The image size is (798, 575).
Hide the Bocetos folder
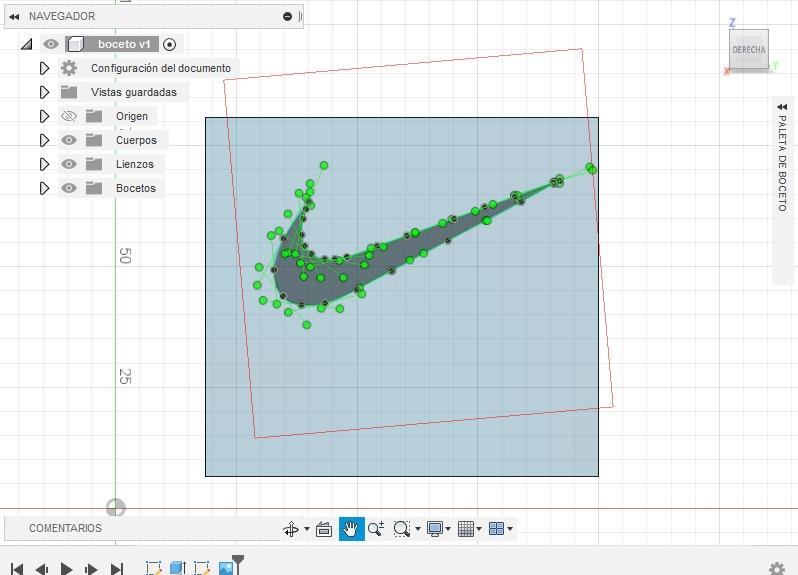click(69, 188)
